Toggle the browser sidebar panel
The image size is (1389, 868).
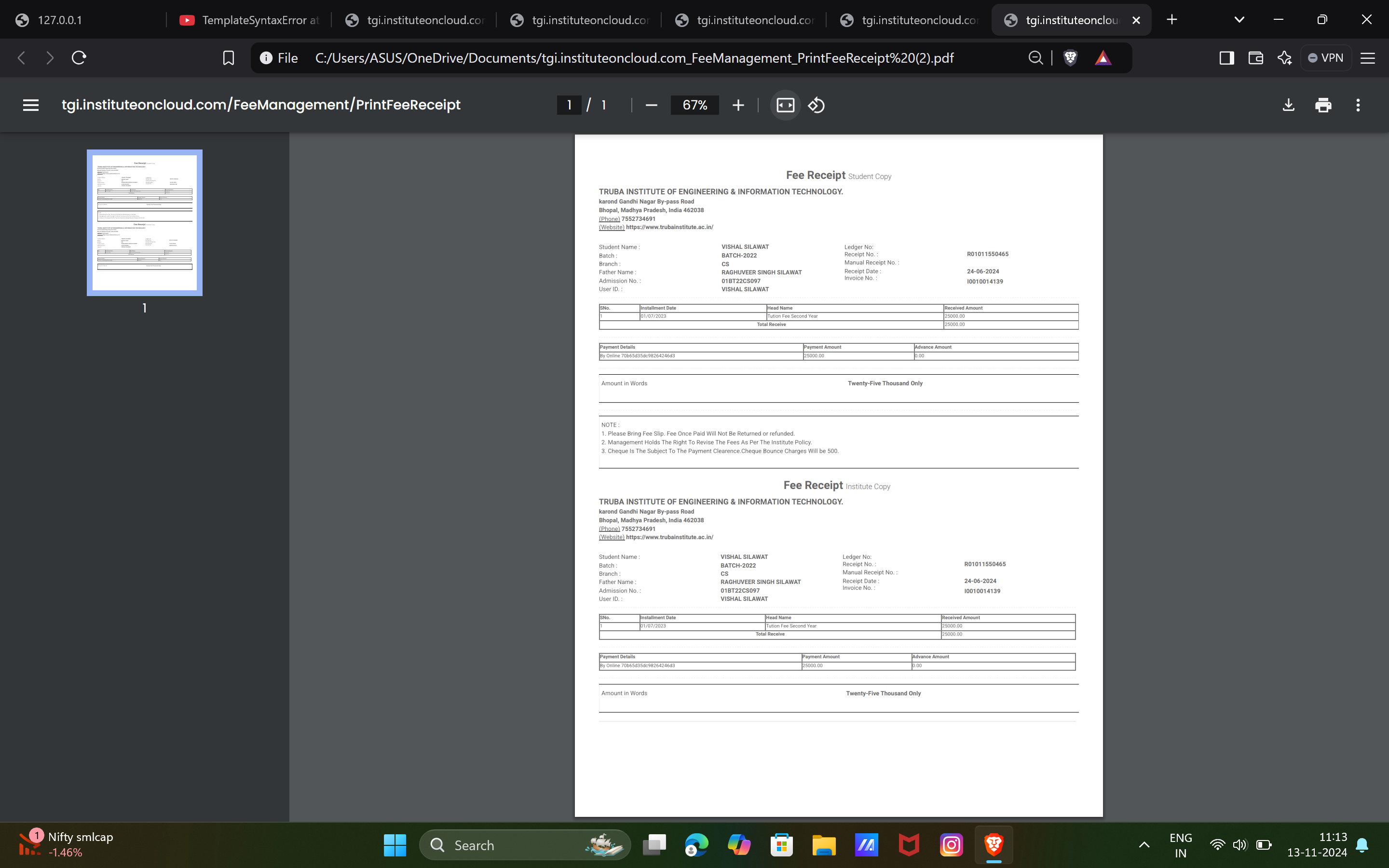(x=1226, y=58)
